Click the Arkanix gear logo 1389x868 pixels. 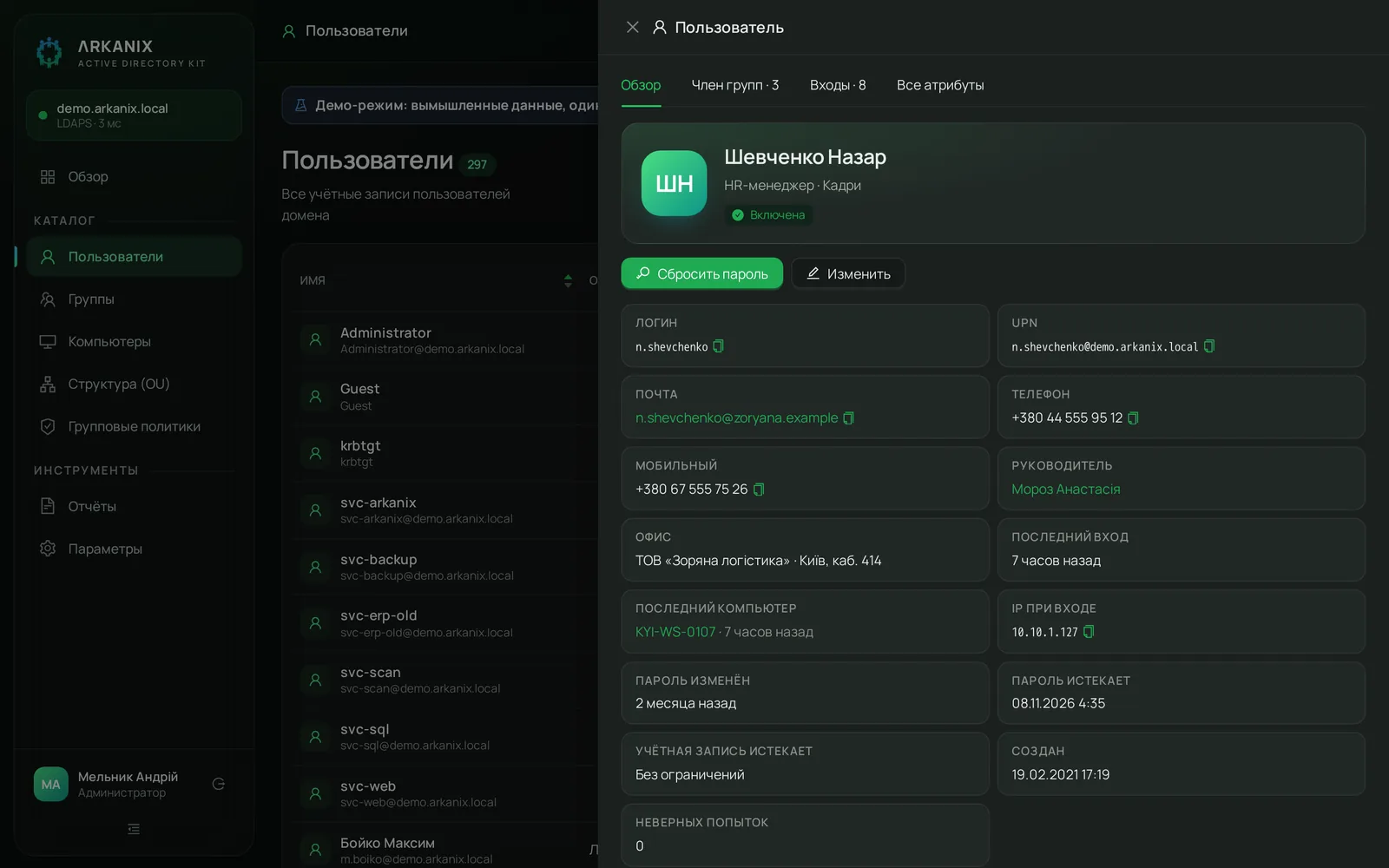click(49, 52)
